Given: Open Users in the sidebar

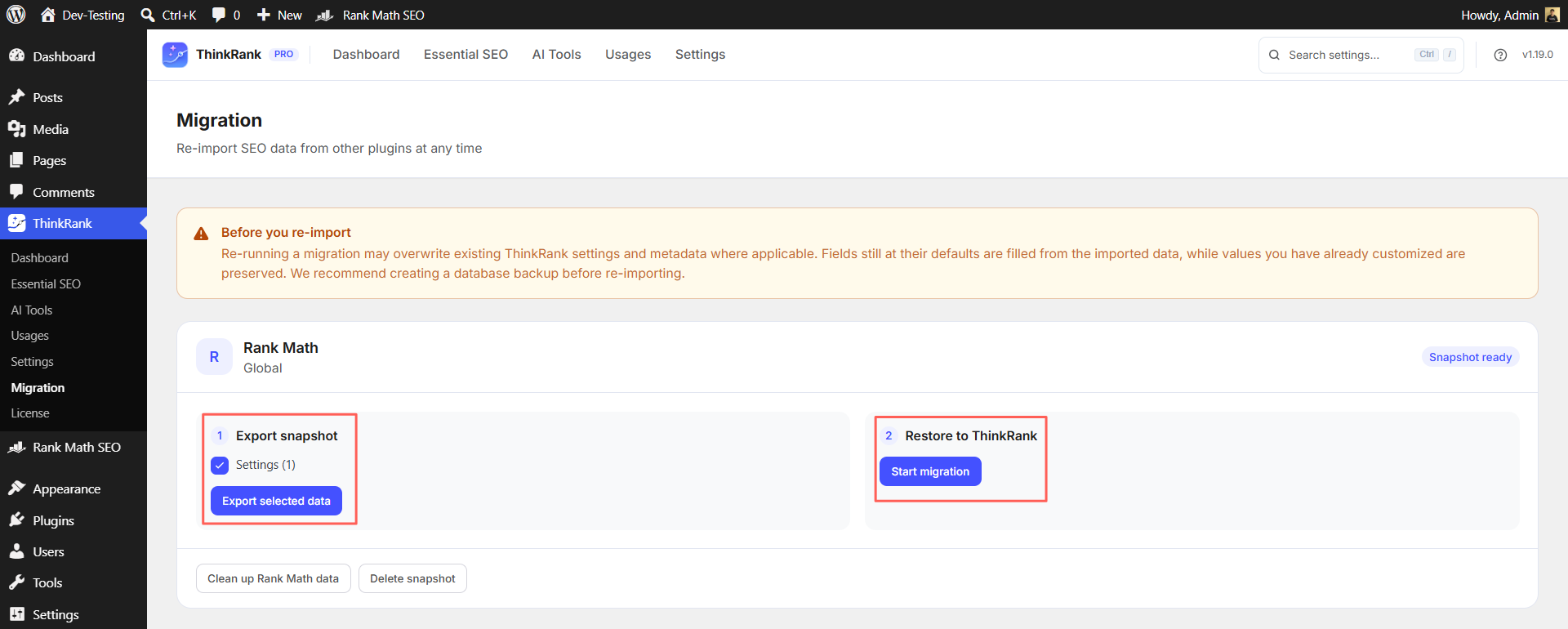Looking at the screenshot, I should [x=73, y=551].
